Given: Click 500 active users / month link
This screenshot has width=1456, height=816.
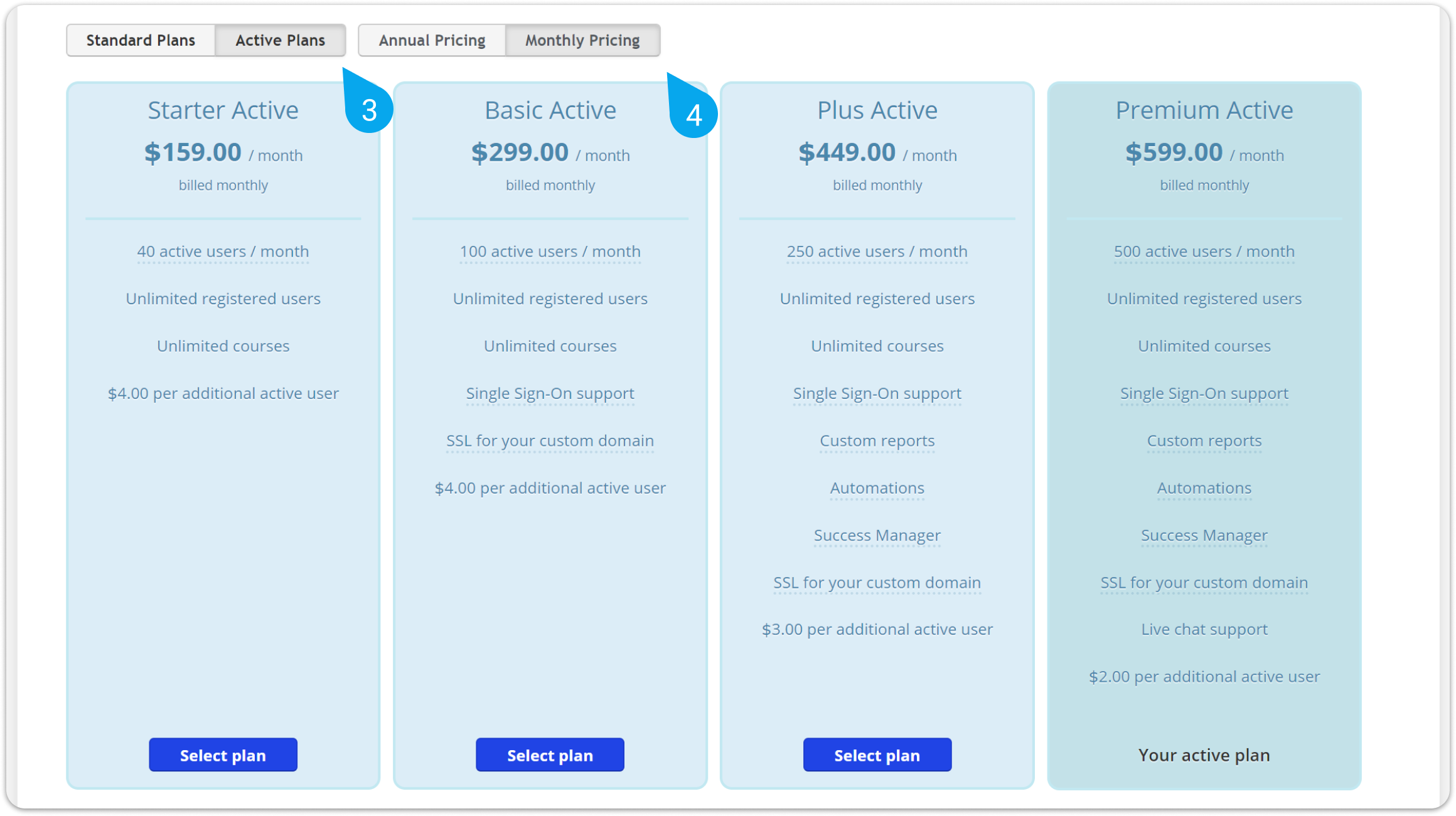Looking at the screenshot, I should pyautogui.click(x=1204, y=252).
